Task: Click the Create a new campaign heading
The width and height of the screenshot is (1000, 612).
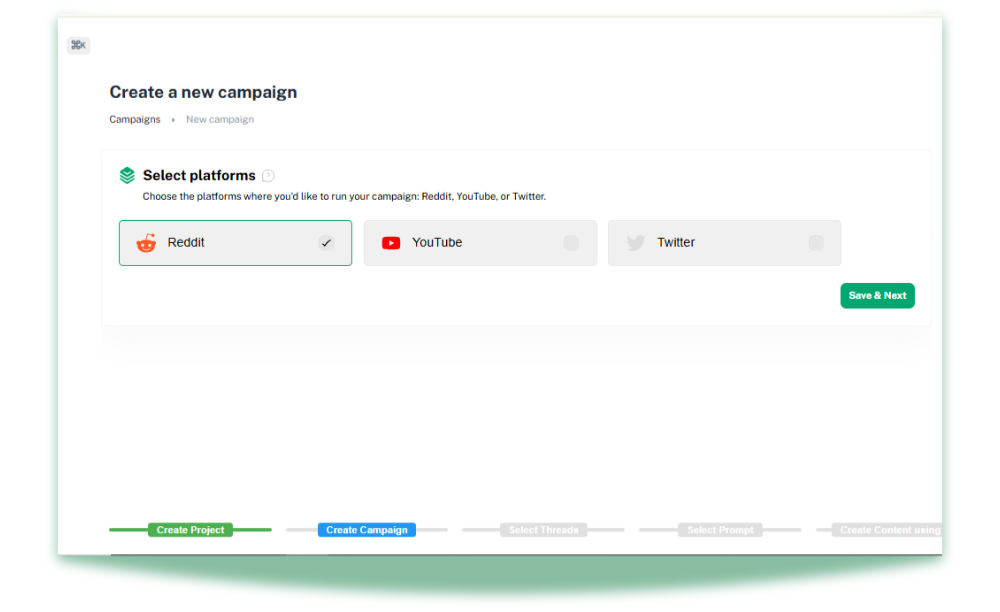Action: (203, 92)
